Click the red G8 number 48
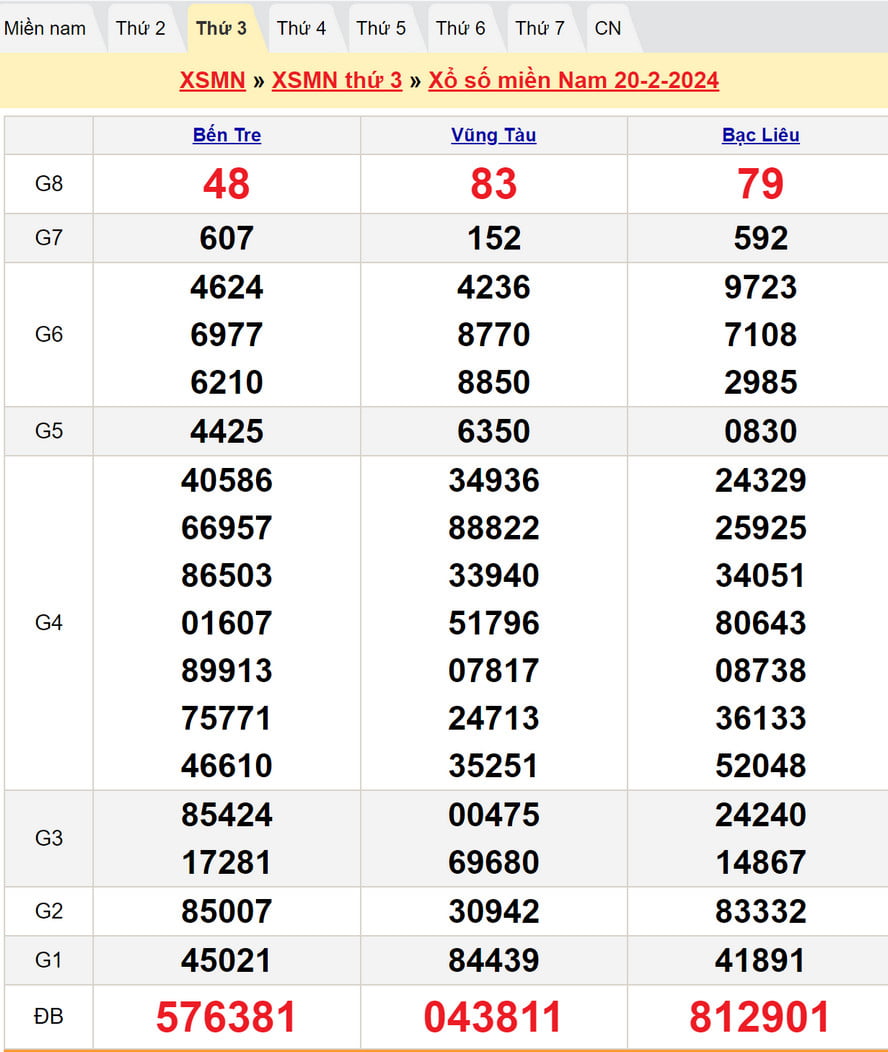This screenshot has width=888, height=1052. click(x=227, y=184)
